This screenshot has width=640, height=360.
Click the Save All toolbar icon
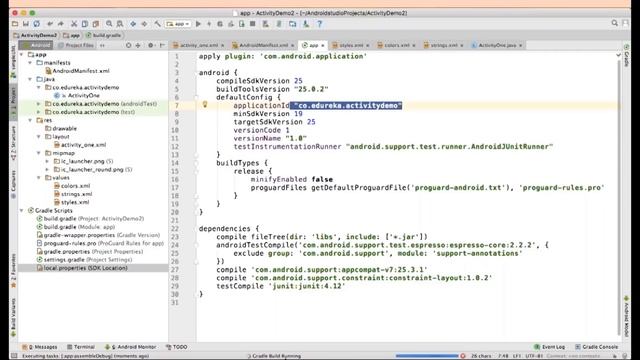tap(26, 24)
